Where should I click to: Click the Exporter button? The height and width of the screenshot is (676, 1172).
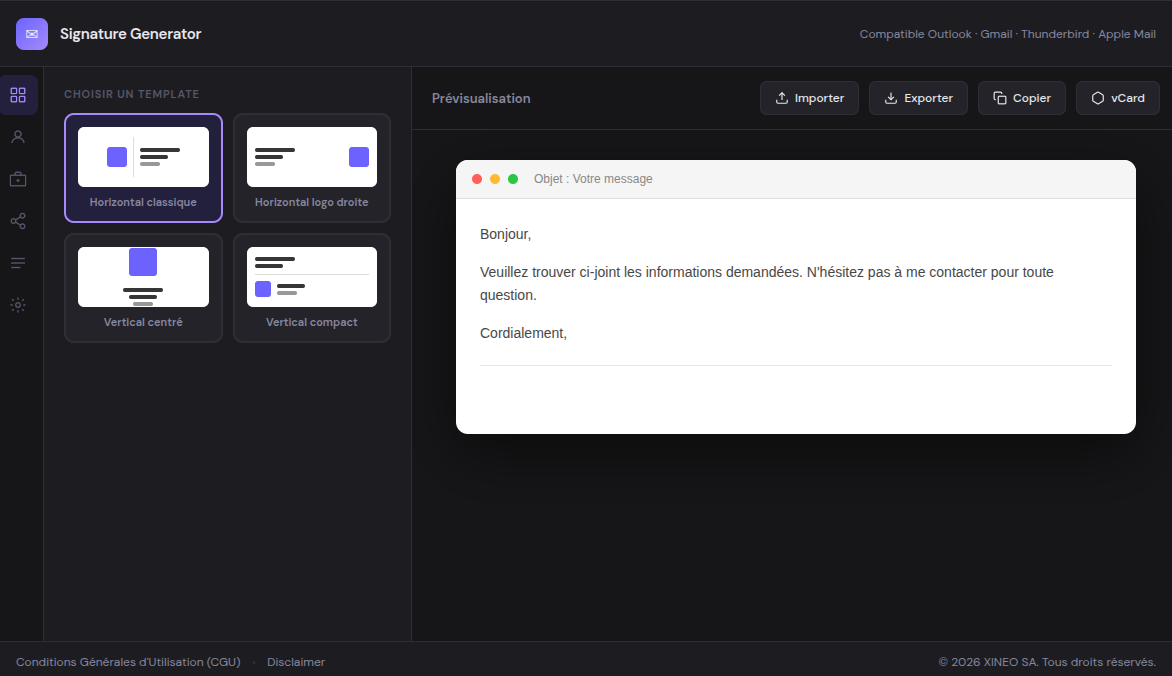(x=919, y=98)
